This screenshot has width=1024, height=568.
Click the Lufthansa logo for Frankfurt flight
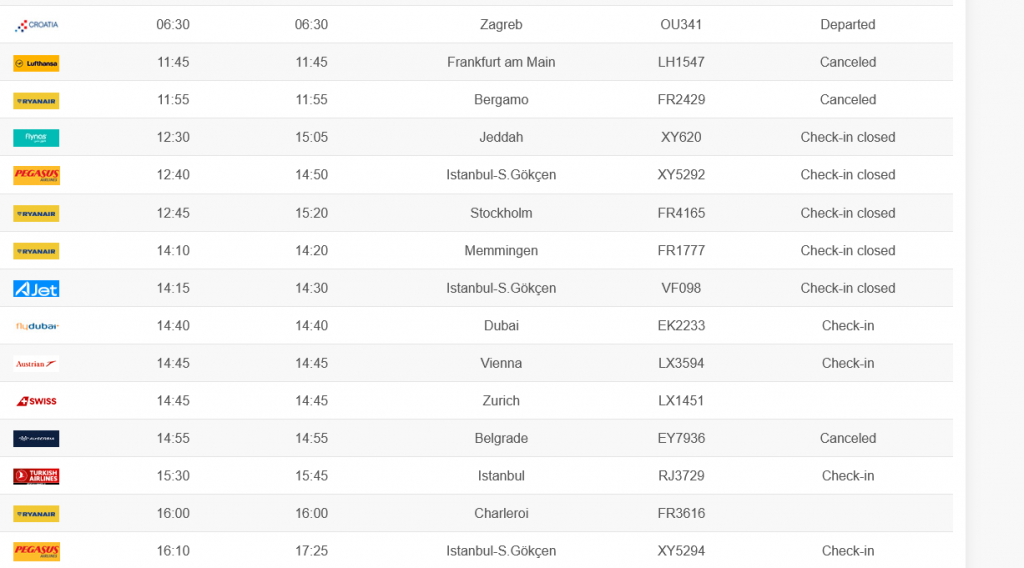pyautogui.click(x=36, y=63)
